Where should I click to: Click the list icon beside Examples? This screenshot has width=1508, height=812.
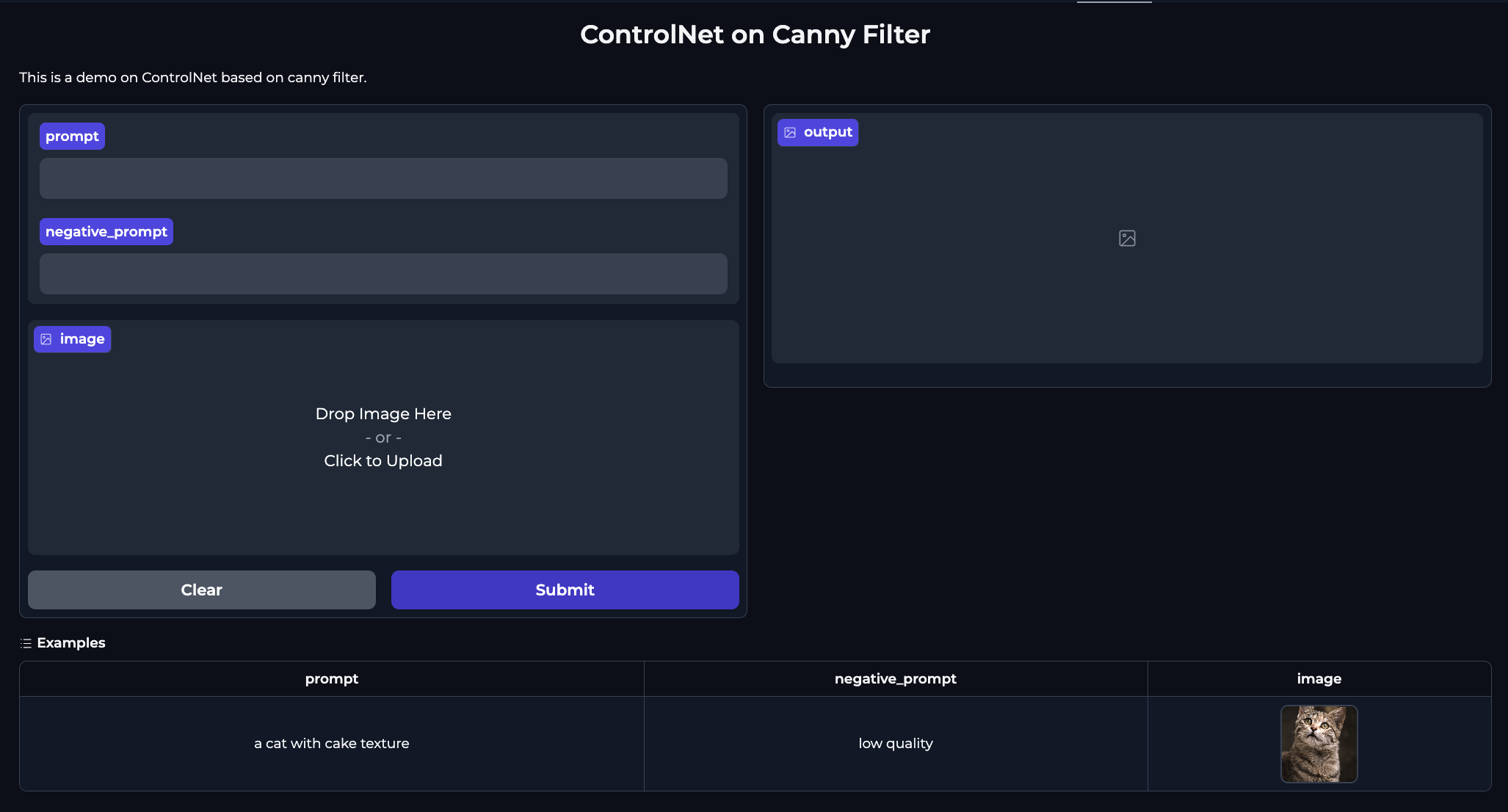(x=26, y=643)
